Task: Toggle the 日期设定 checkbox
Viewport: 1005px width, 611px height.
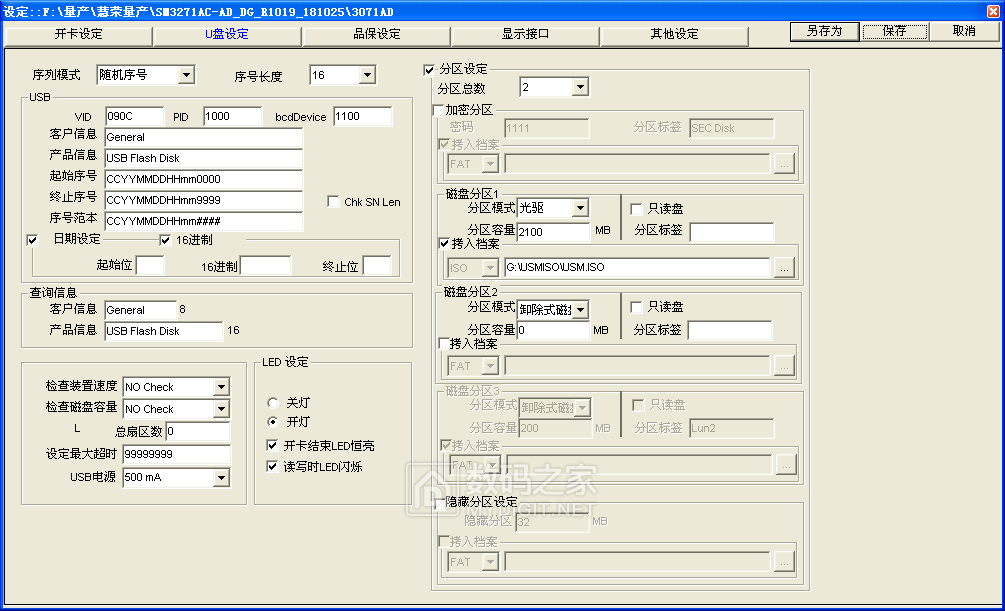Action: point(33,239)
